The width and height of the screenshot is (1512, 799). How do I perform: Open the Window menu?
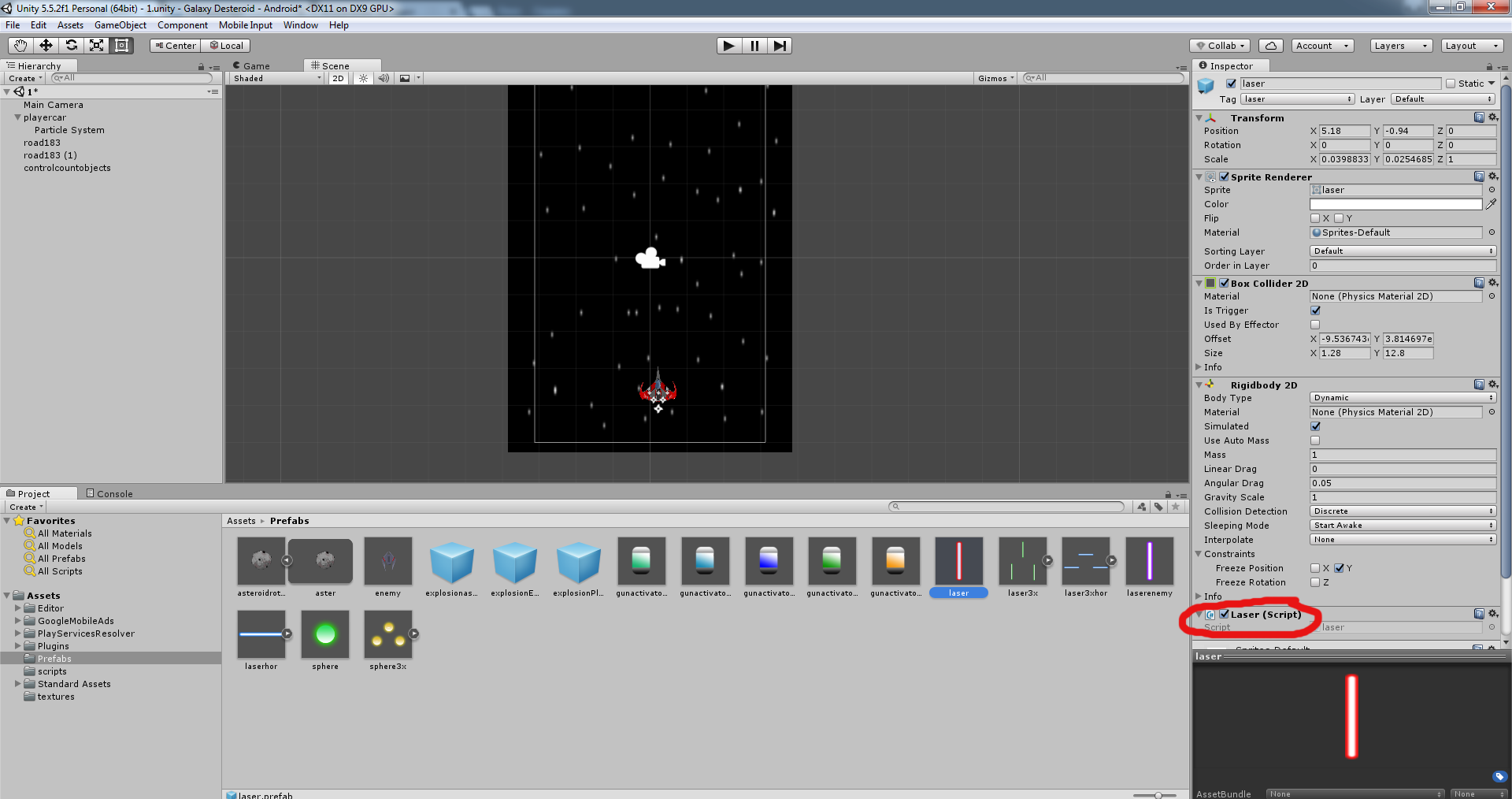(301, 25)
